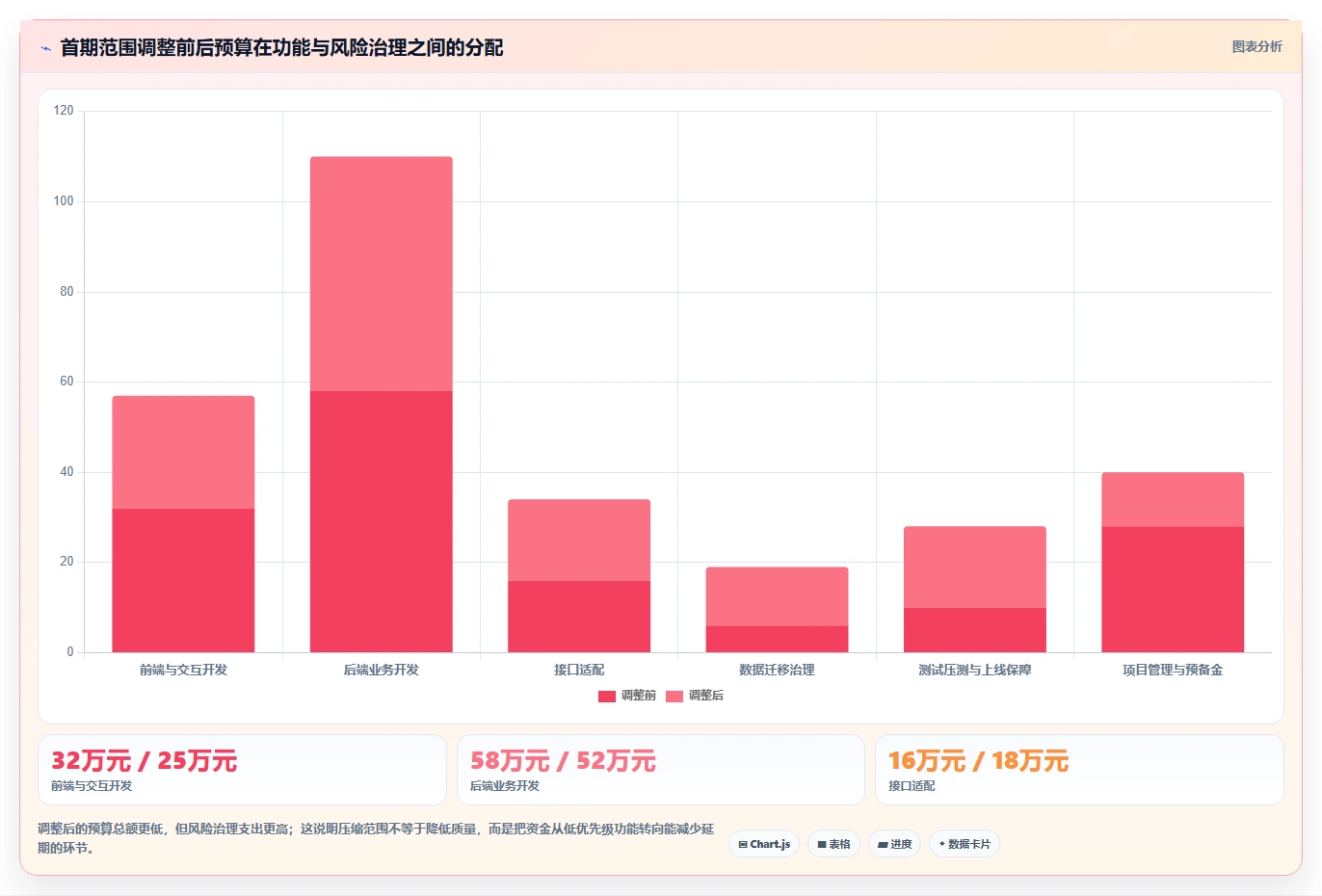Click the 调整后 segment of 后端业务开发 bar
Viewport: 1322px width, 896px height.
pos(381,274)
